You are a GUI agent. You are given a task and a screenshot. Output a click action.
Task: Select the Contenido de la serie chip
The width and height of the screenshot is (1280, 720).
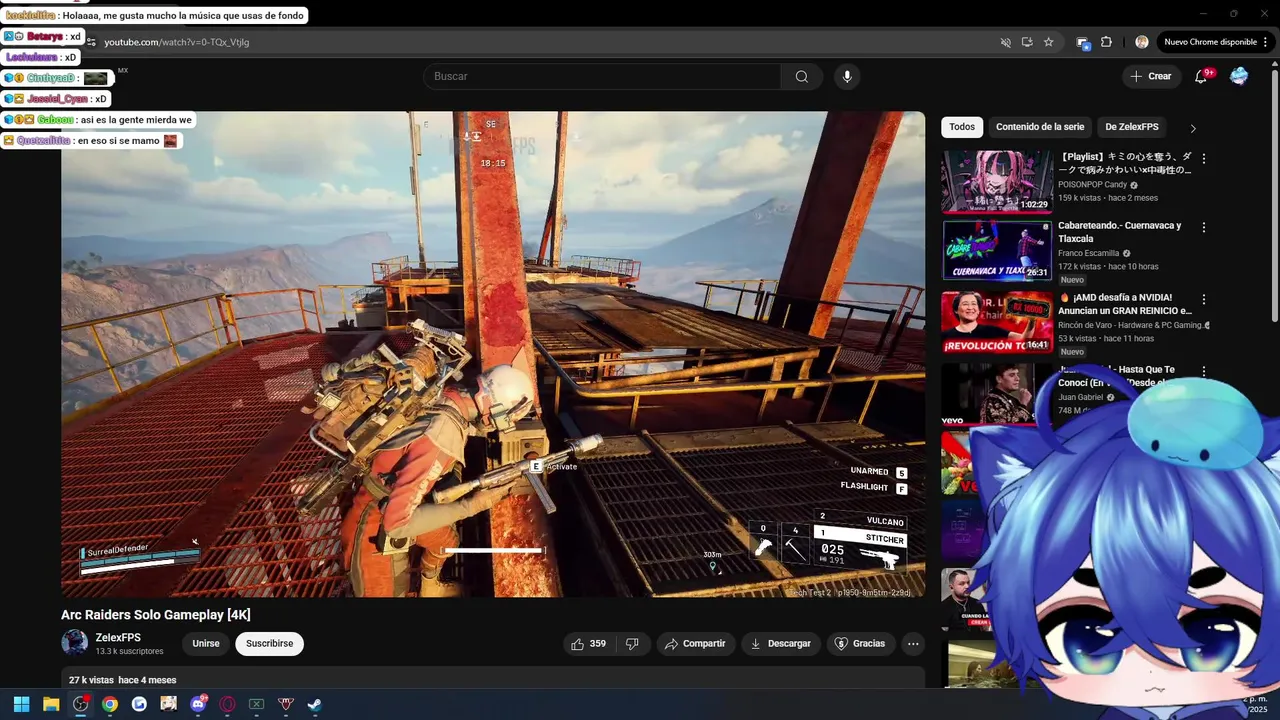(1040, 127)
